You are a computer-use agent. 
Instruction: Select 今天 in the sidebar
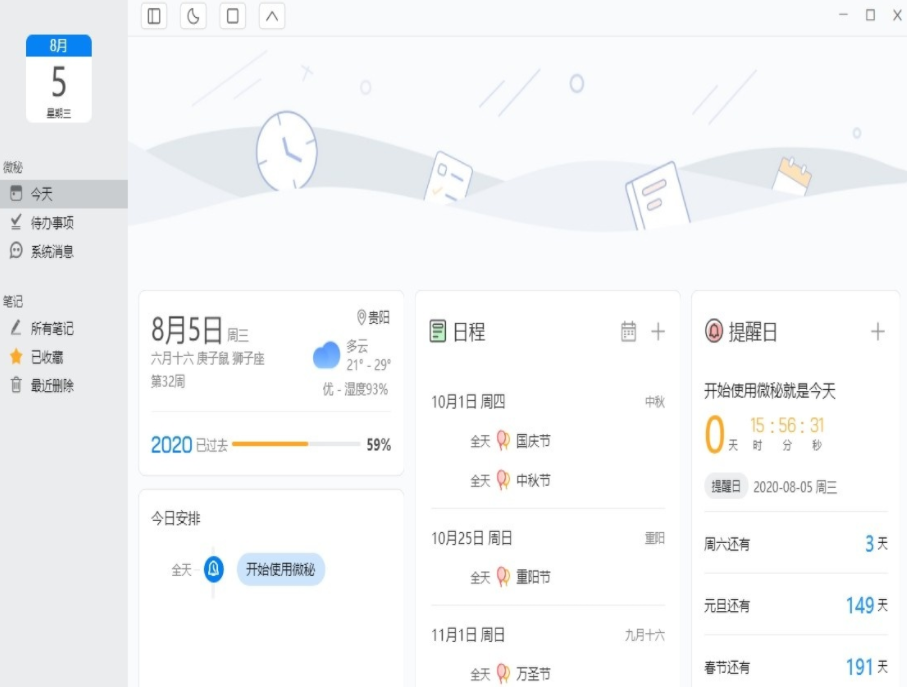point(42,194)
